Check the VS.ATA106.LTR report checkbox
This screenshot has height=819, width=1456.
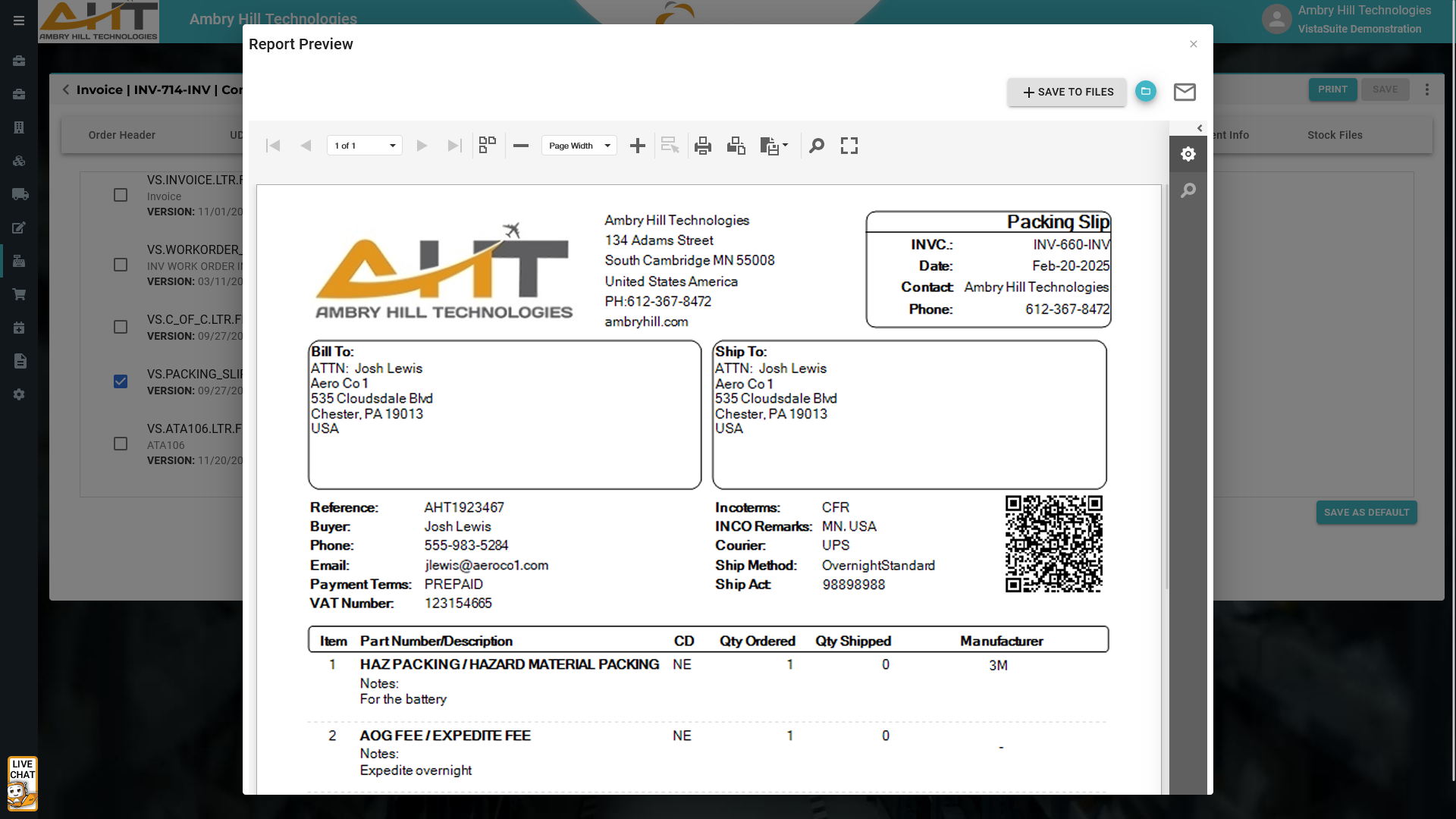coord(121,444)
